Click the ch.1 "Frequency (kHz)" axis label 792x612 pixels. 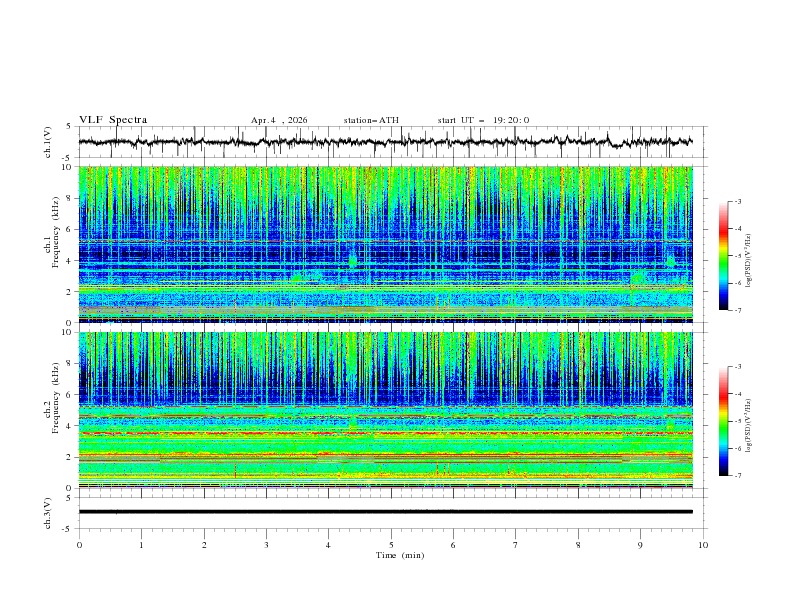(55, 233)
